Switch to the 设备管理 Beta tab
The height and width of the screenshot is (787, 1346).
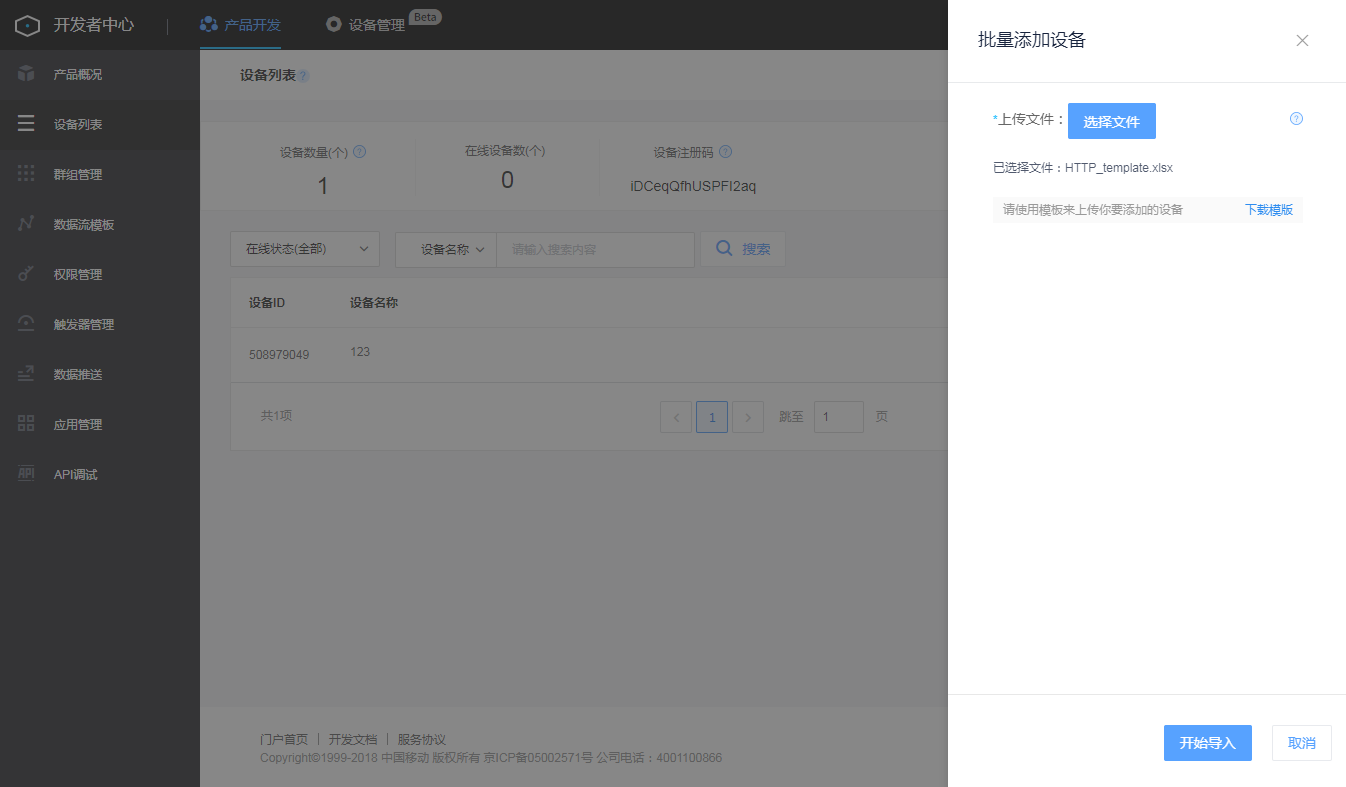coord(384,25)
